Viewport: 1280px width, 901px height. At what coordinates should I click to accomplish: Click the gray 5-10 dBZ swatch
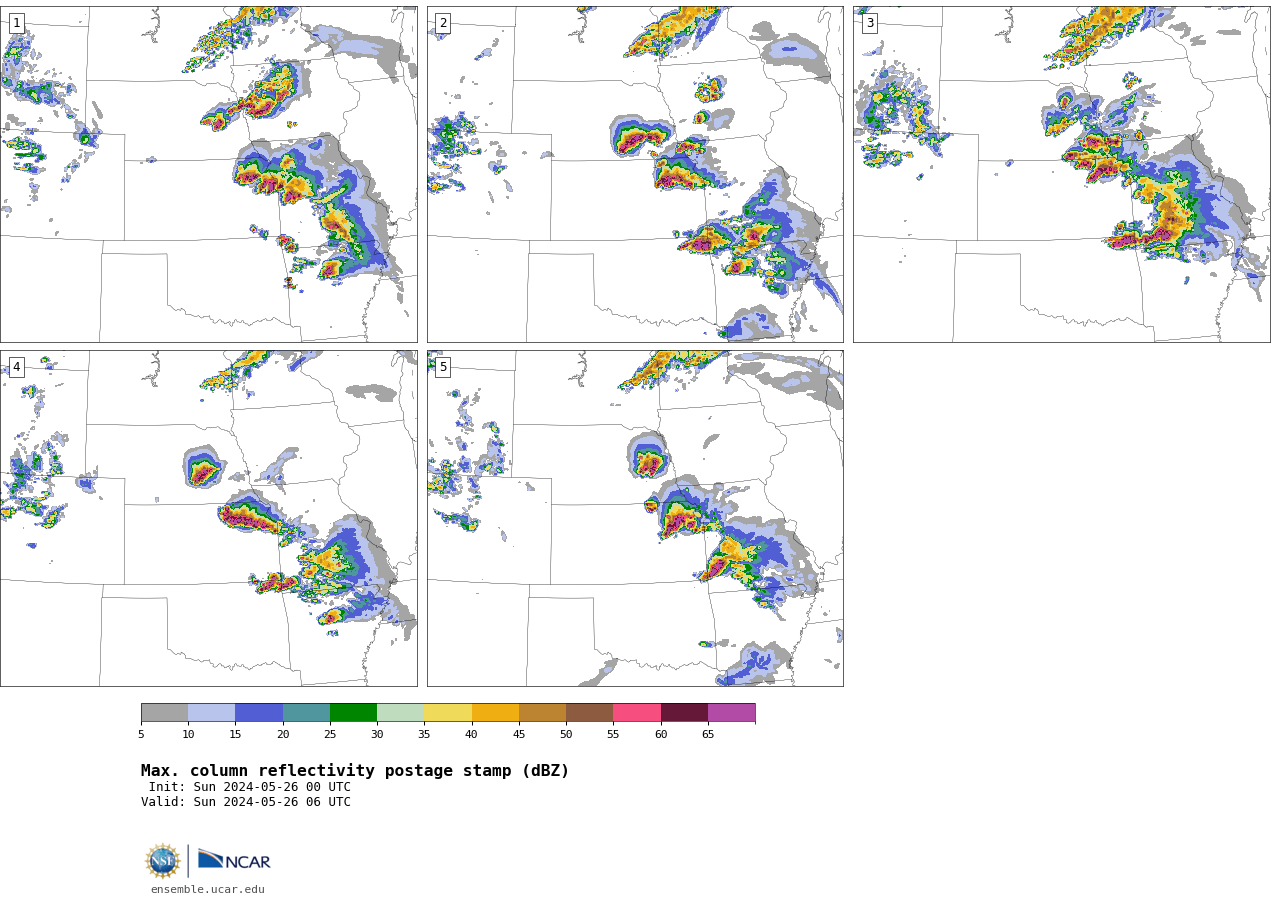pos(164,712)
